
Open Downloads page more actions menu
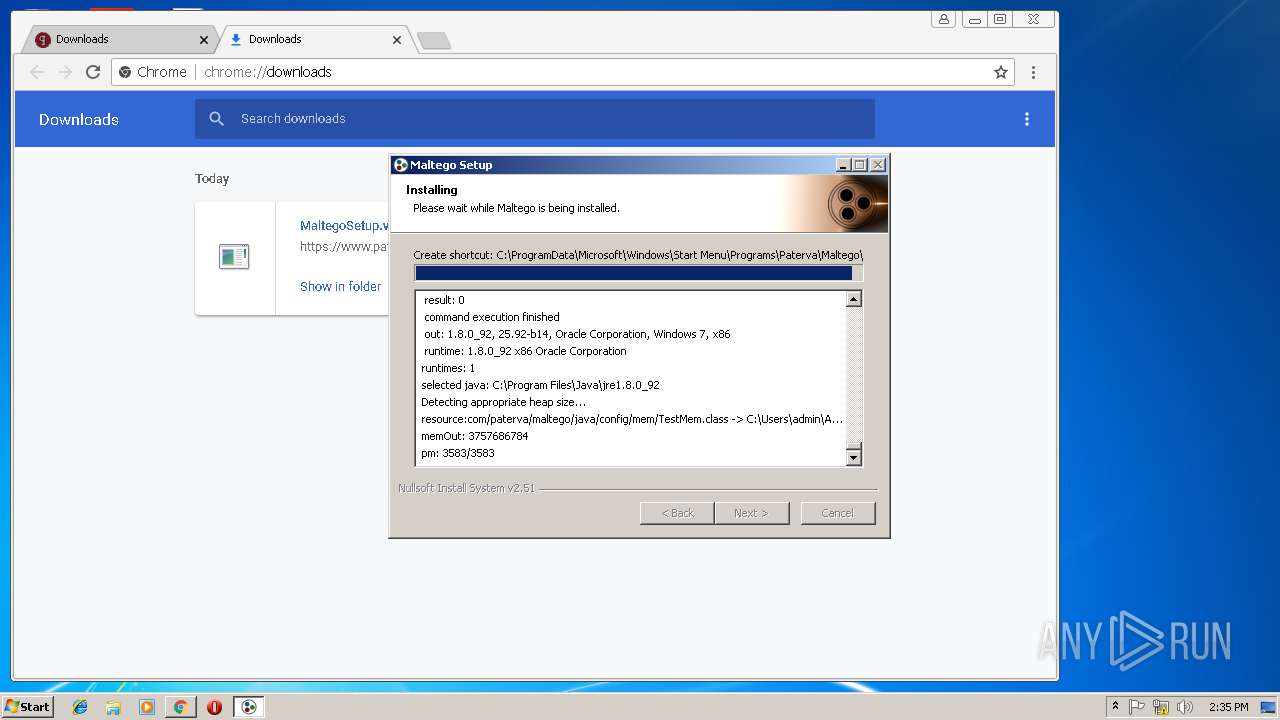click(1026, 119)
